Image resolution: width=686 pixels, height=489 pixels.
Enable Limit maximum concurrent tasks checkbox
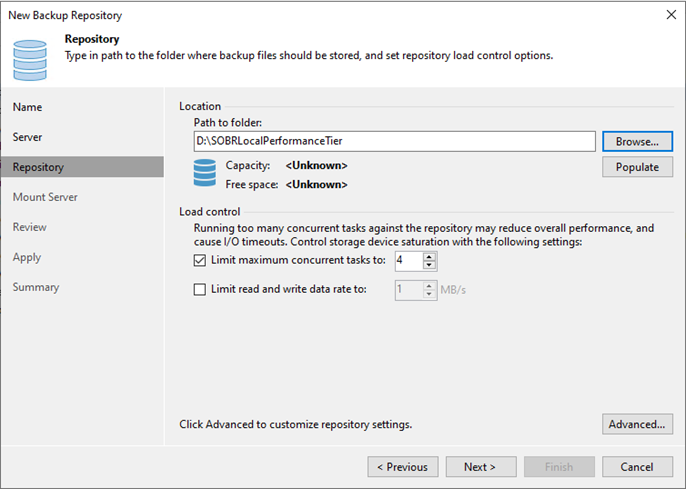coord(200,261)
